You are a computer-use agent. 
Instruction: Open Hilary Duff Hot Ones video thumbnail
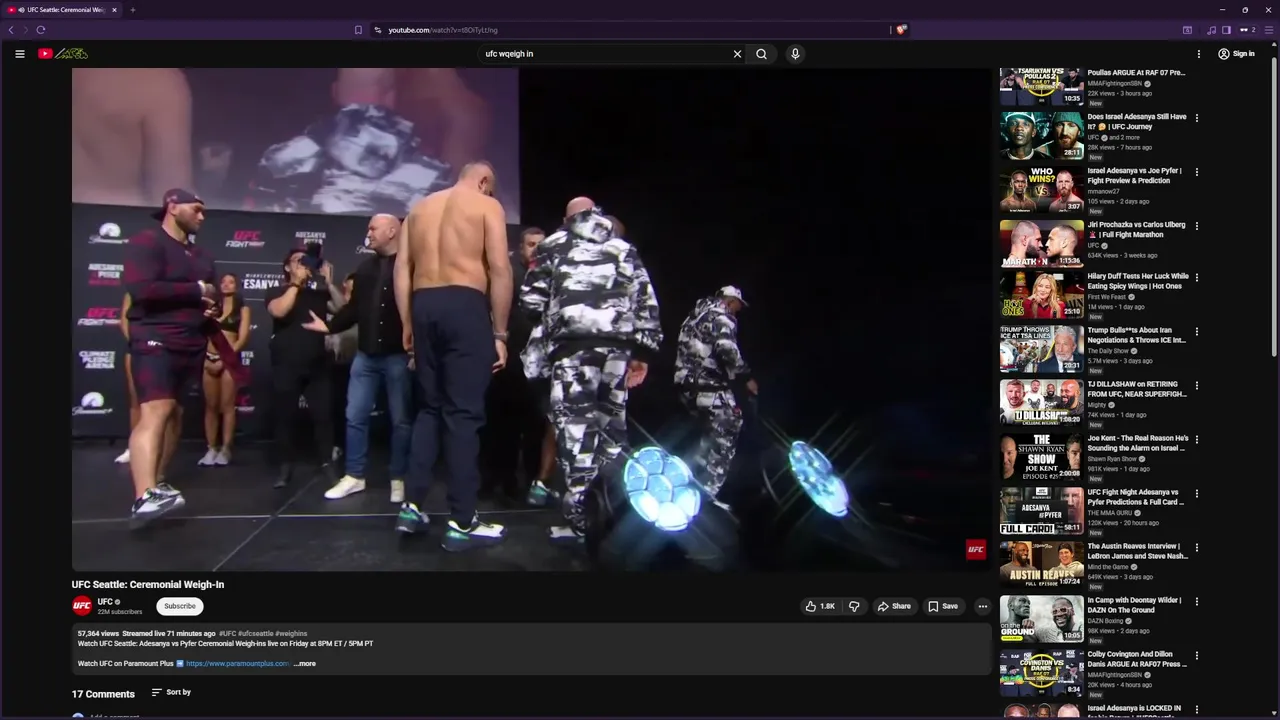[1041, 297]
